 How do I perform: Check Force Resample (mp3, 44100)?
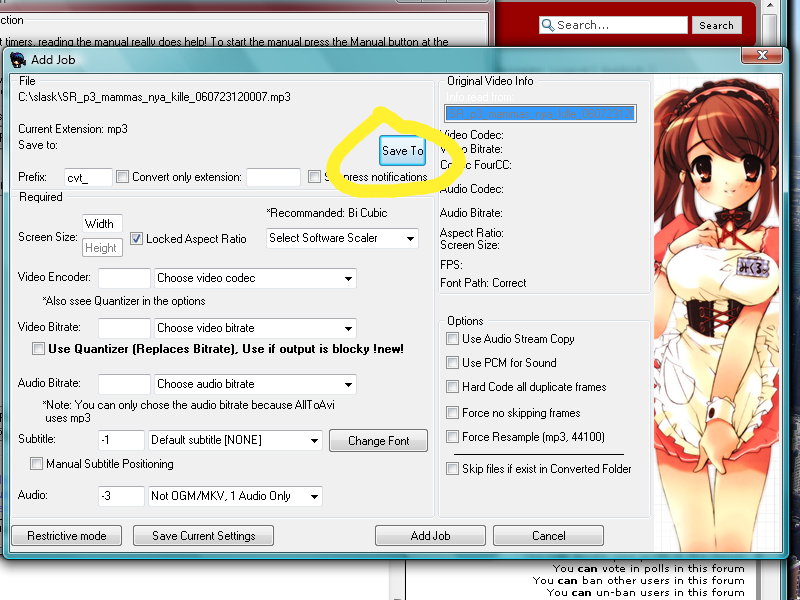(452, 437)
